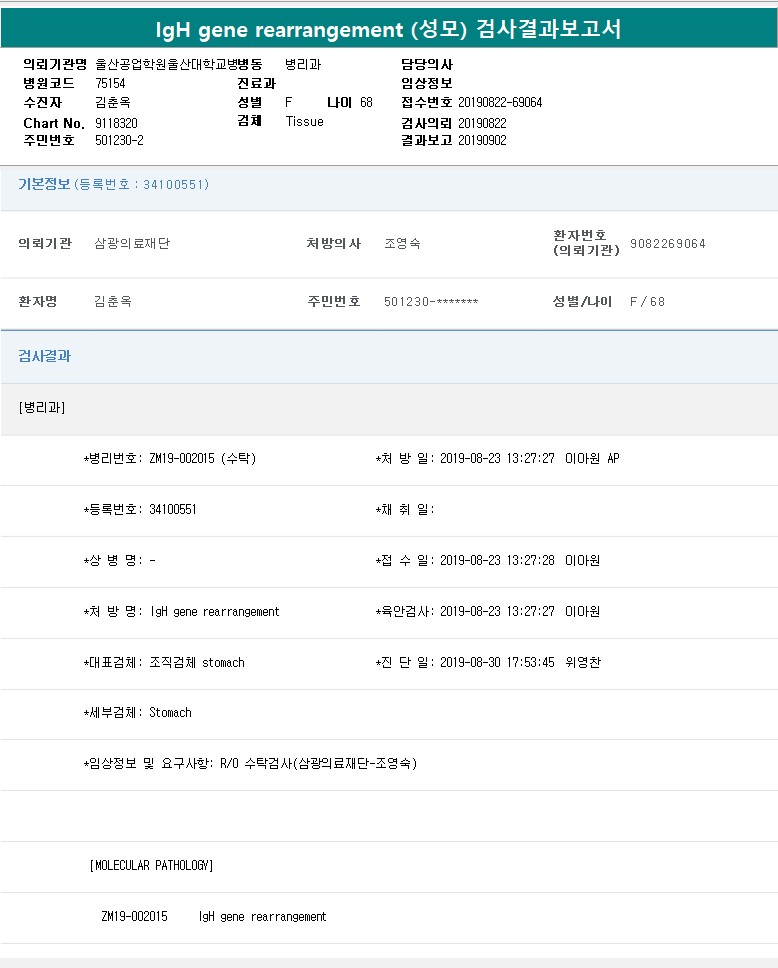778x968 pixels.
Task: Click the 기본정보 section heading
Action: tap(44, 184)
